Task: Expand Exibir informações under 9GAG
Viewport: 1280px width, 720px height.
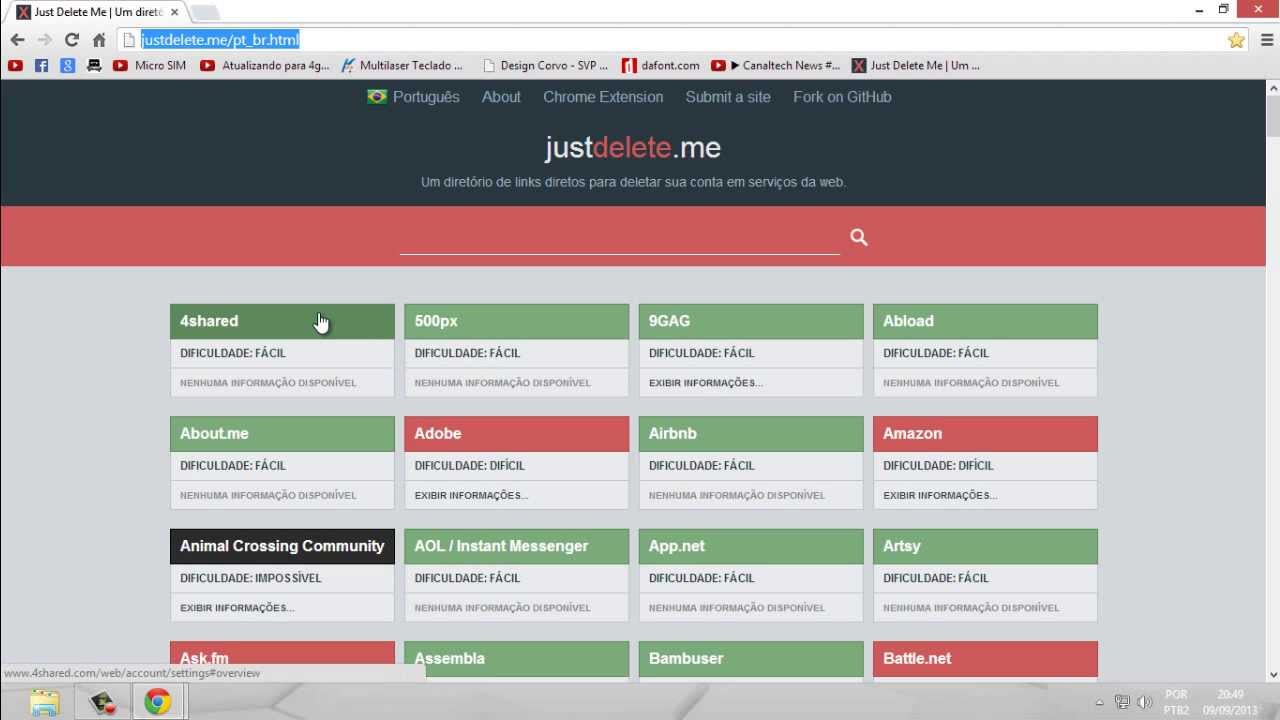Action: pyautogui.click(x=706, y=383)
